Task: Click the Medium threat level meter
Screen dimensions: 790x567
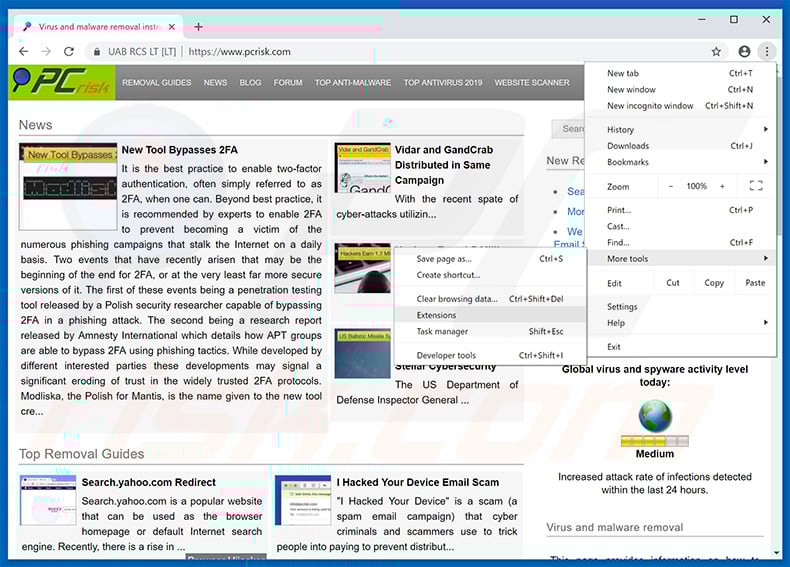Action: click(654, 442)
